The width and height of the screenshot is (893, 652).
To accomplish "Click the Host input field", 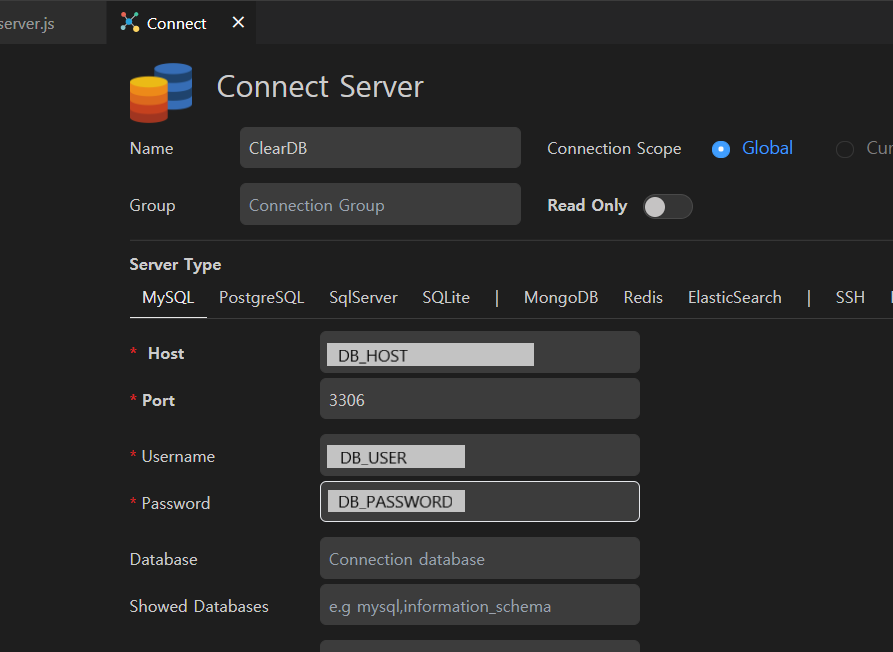I will [x=480, y=352].
